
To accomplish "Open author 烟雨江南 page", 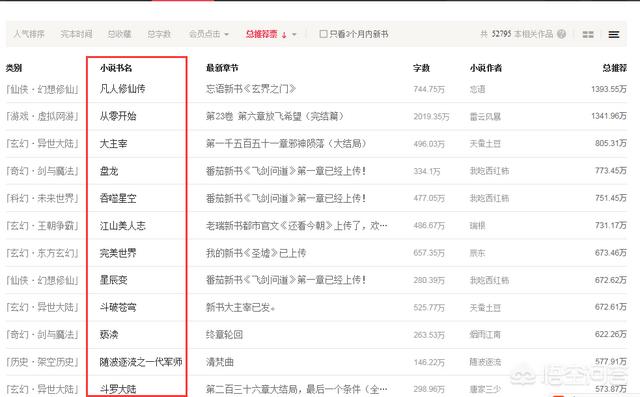I will (485, 335).
